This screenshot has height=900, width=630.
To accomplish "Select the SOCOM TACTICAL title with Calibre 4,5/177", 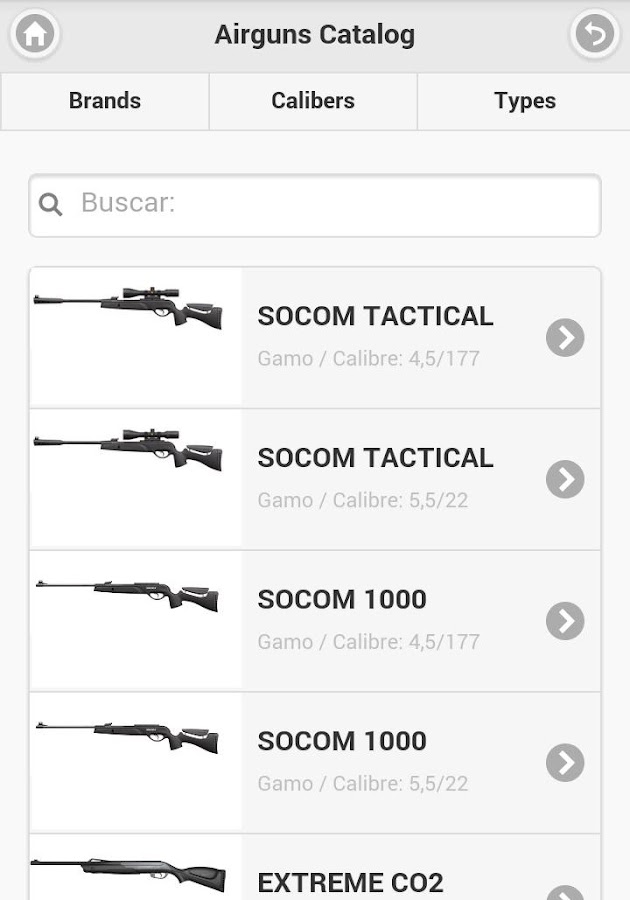I will [x=375, y=316].
